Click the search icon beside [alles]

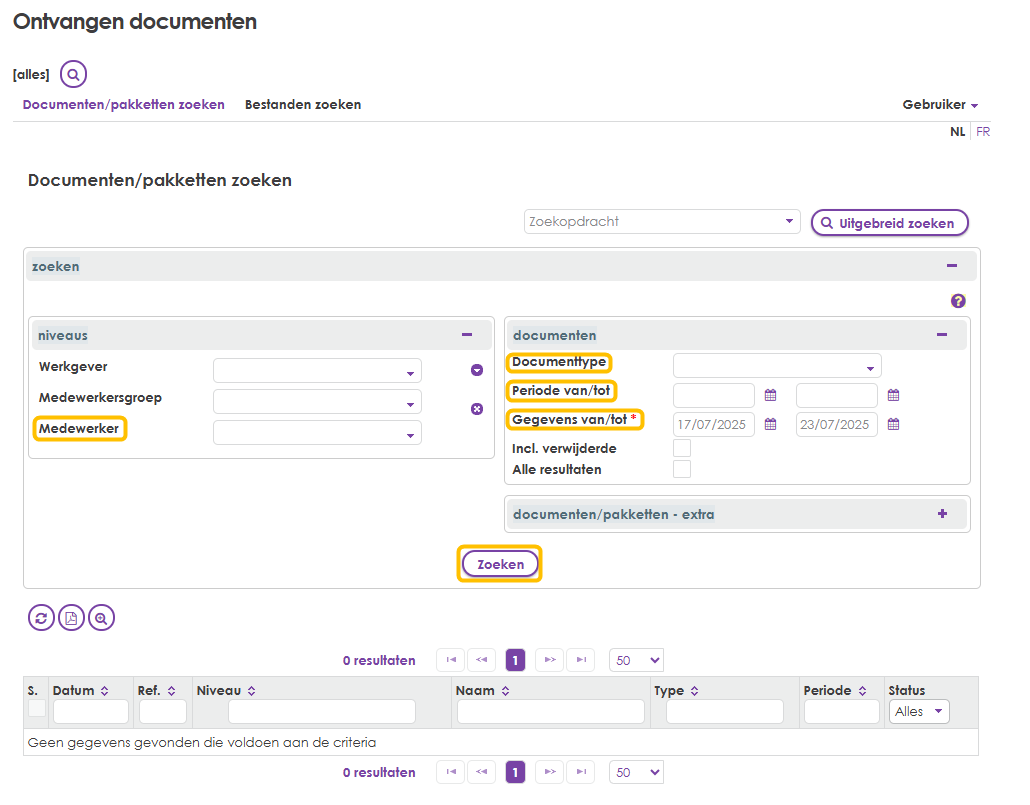[72, 73]
